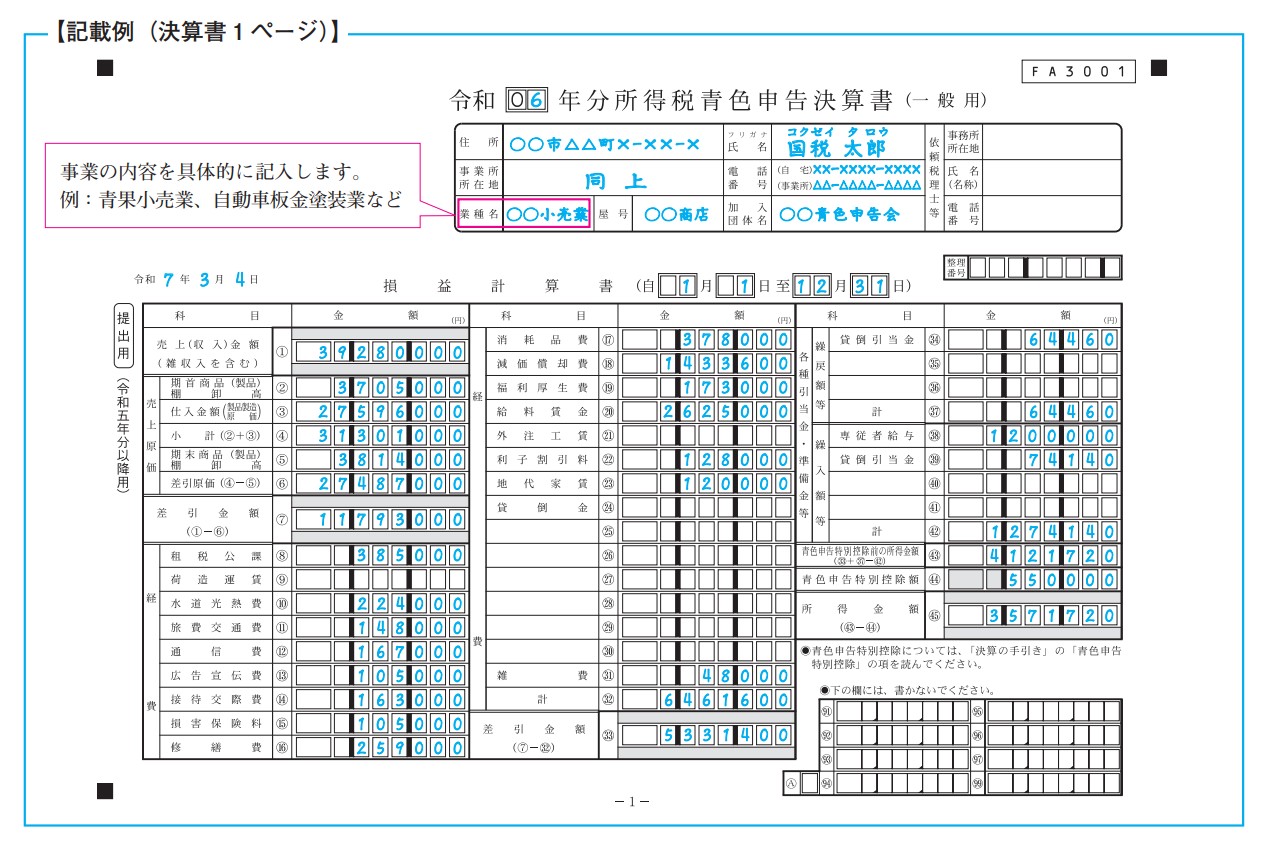Click the FA3001 form code box
The image size is (1265, 842).
pyautogui.click(x=1078, y=71)
